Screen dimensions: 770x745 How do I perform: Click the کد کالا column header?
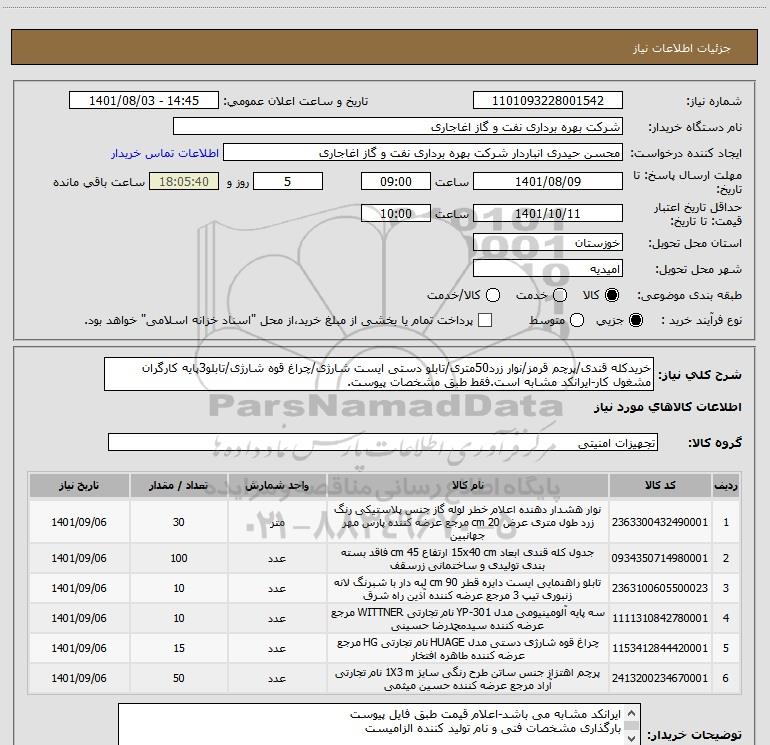click(660, 486)
